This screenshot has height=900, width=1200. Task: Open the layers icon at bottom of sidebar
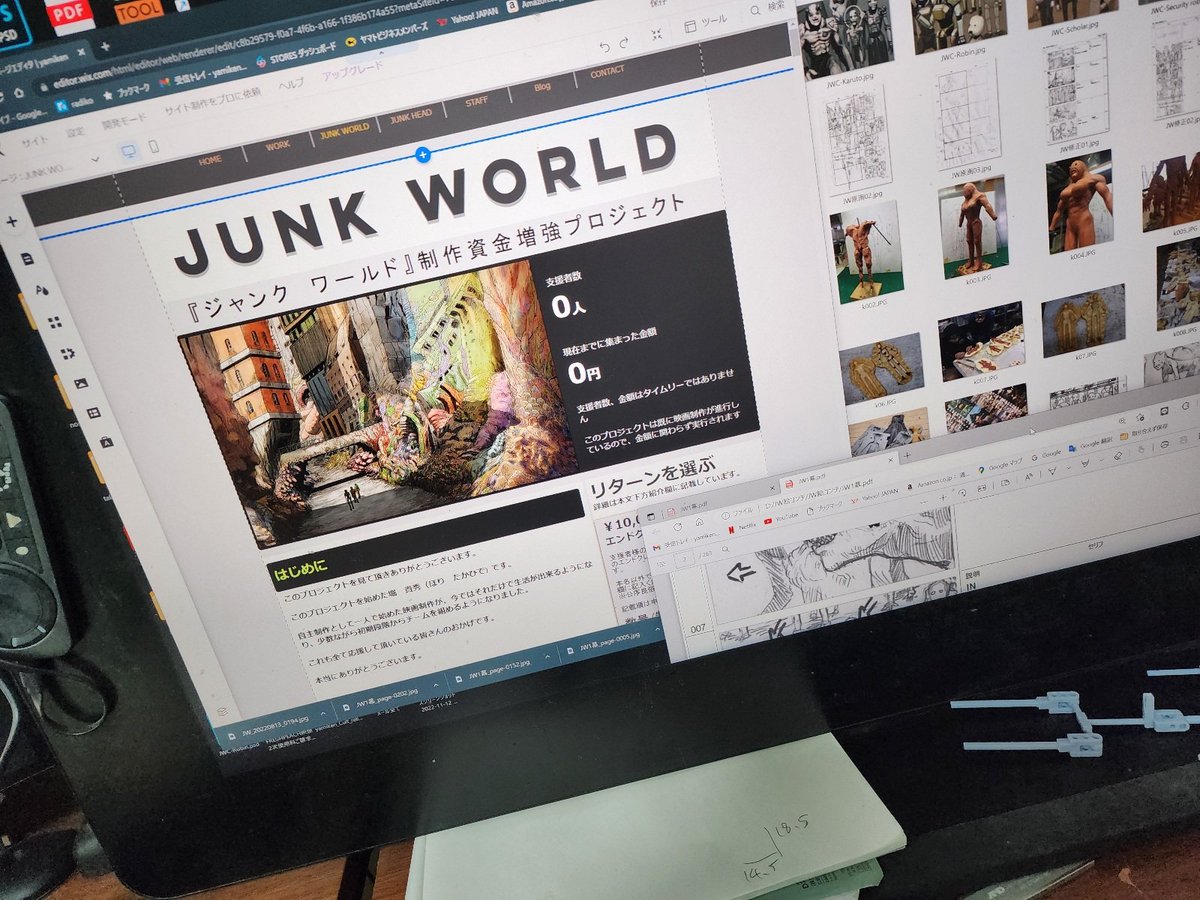click(224, 712)
